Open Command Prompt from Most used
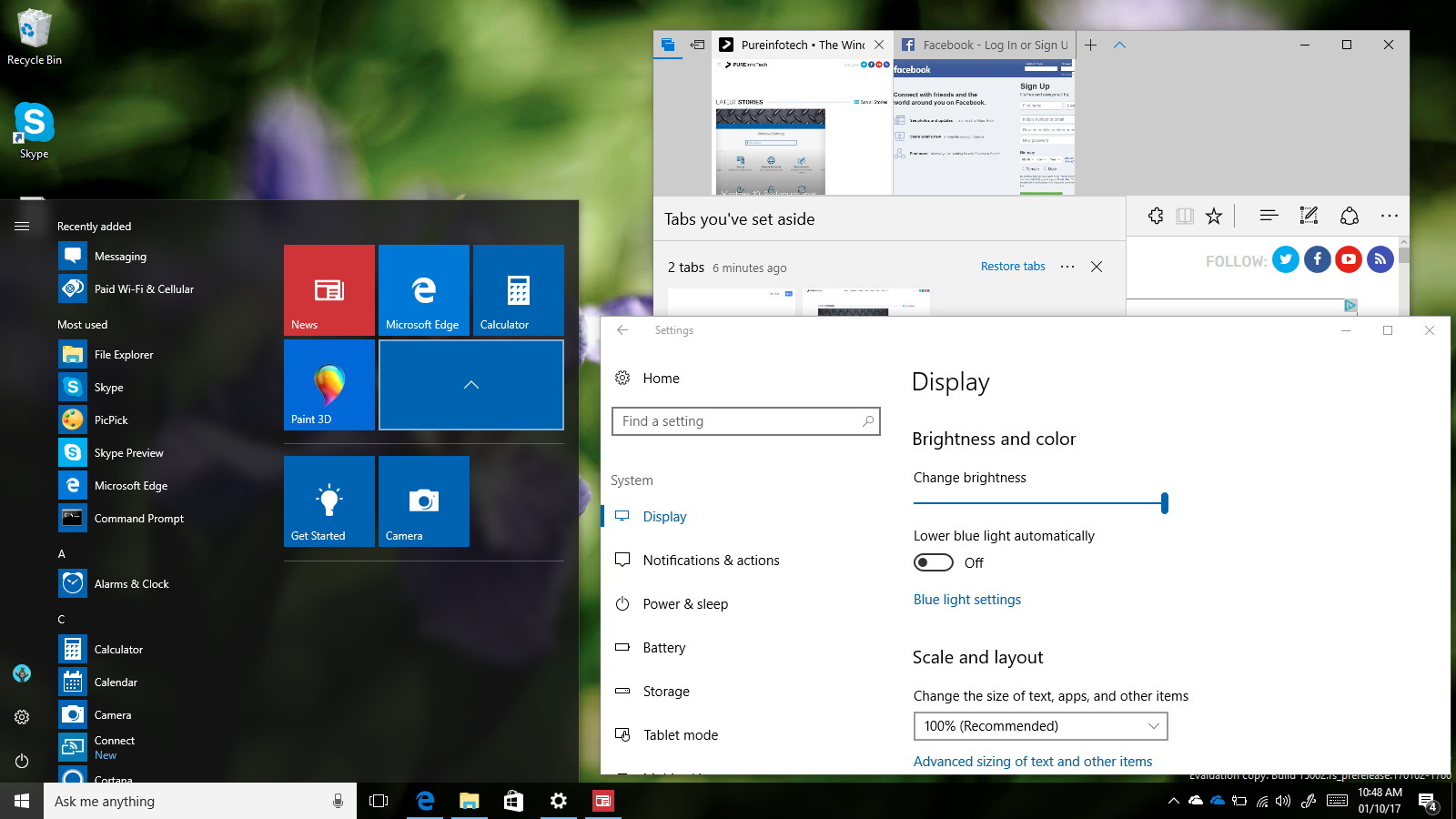The height and width of the screenshot is (819, 1456). click(x=166, y=519)
